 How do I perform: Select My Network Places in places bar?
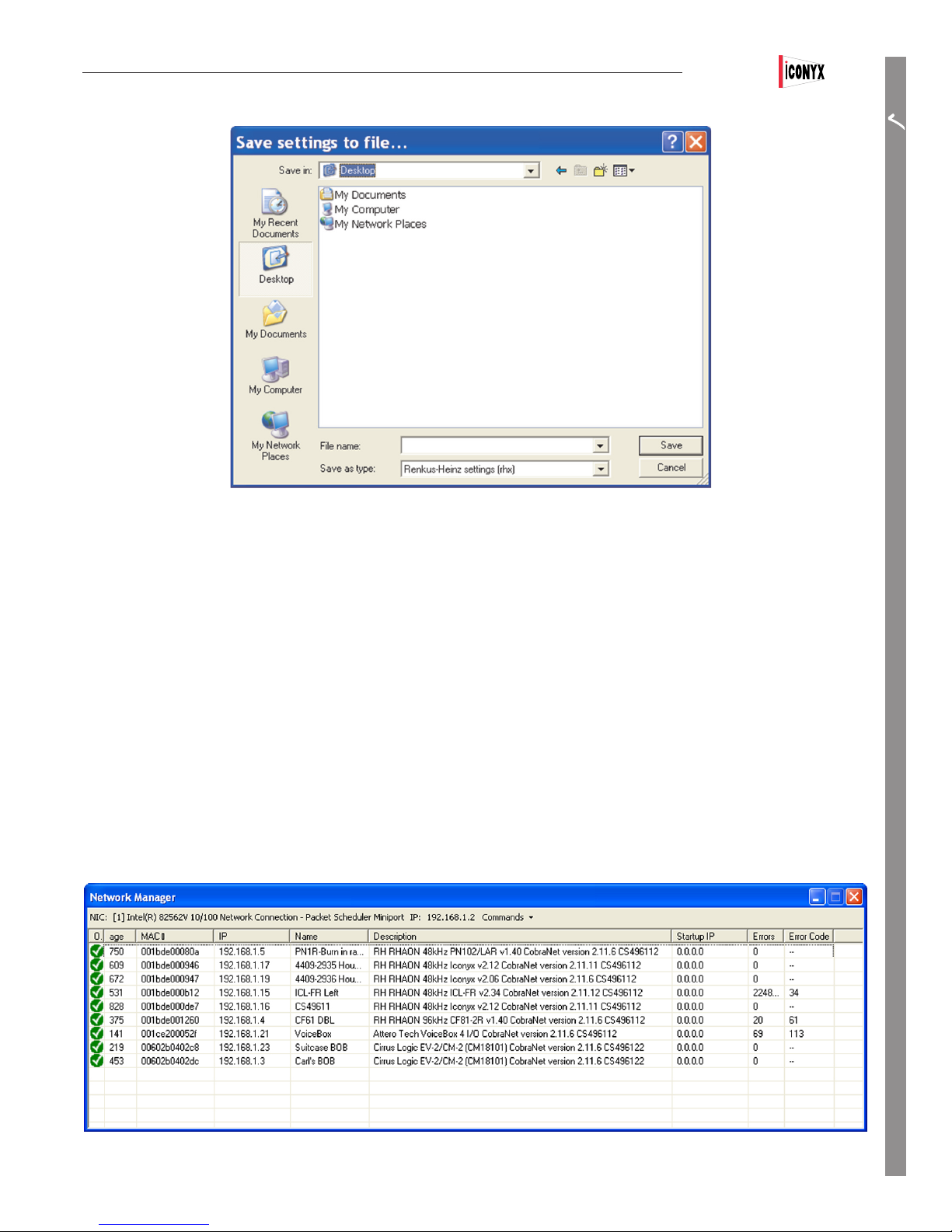point(276,435)
